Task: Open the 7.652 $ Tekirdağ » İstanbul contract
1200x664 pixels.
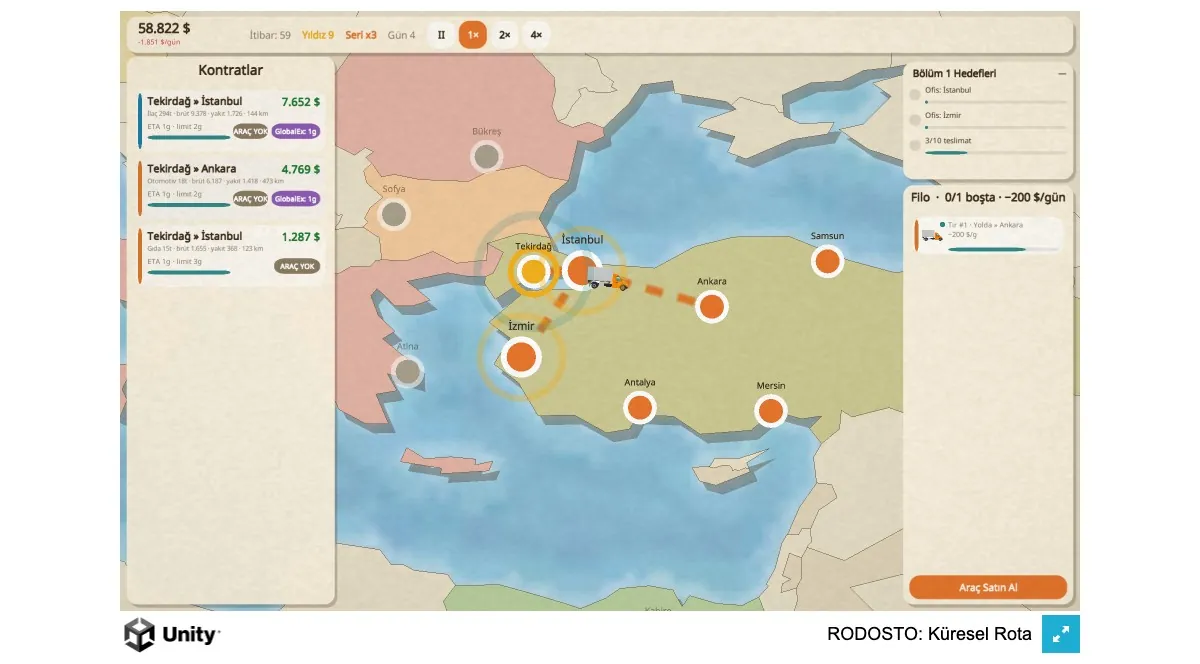Action: tap(230, 118)
